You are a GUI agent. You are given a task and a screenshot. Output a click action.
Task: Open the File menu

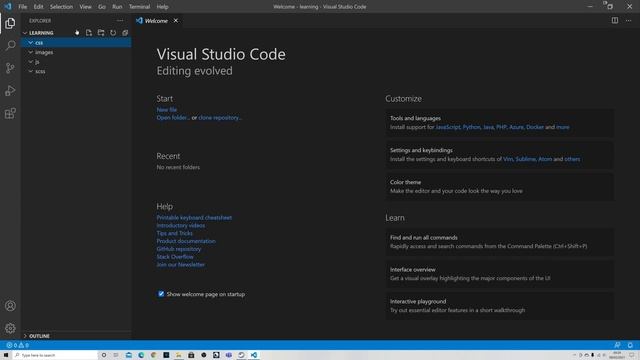(x=22, y=7)
